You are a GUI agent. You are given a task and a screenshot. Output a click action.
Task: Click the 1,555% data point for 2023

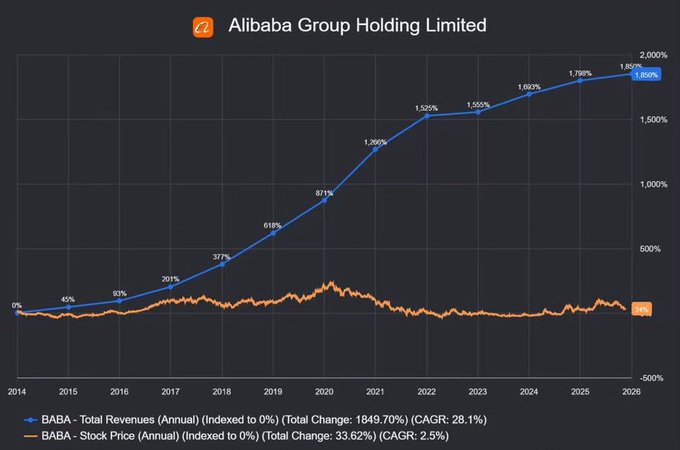click(478, 112)
